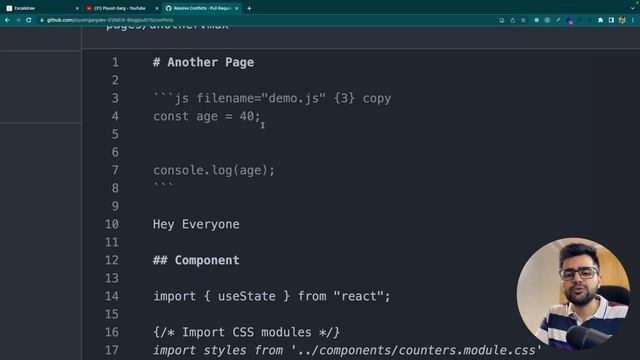Bookmark this page with the star icon
Screen dimensions: 640x360
coord(523,20)
